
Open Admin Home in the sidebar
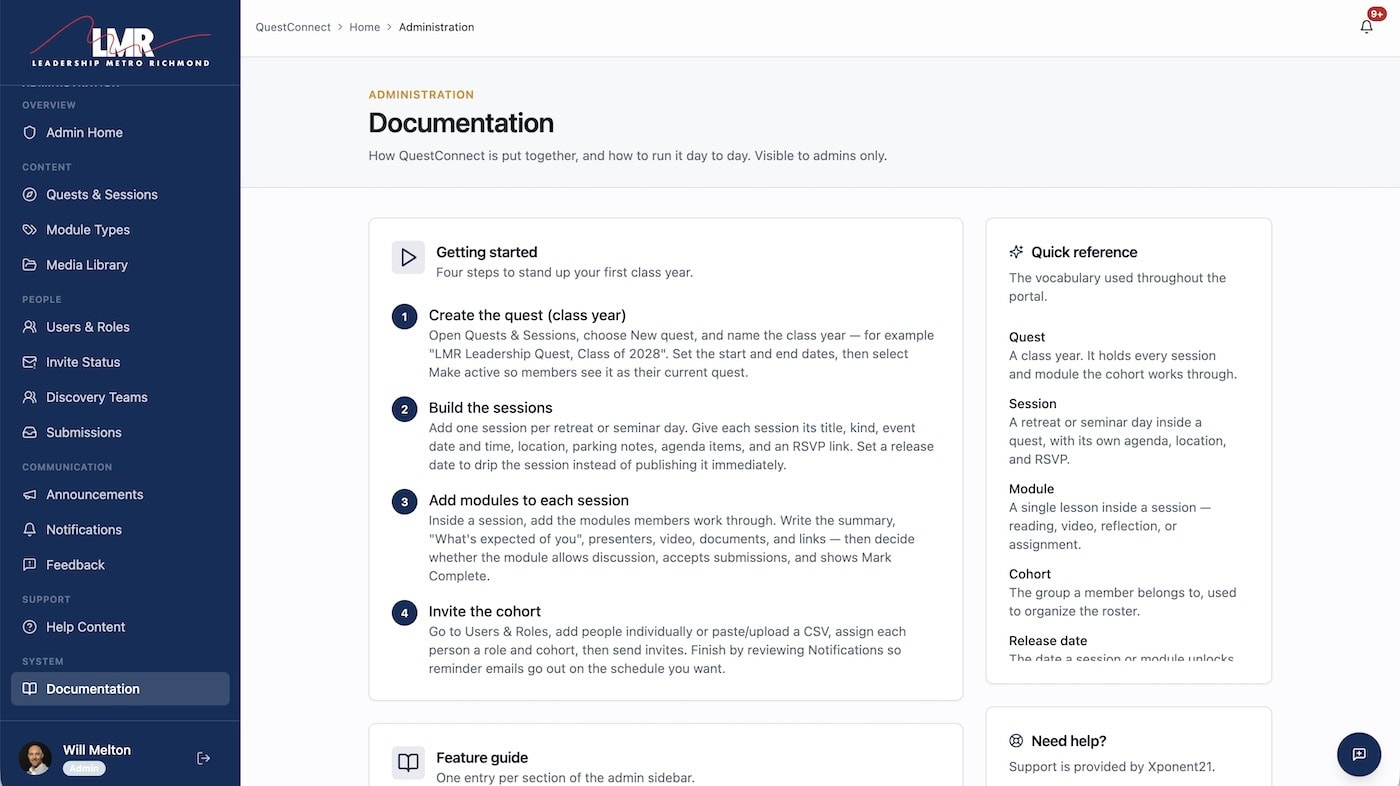[120, 133]
